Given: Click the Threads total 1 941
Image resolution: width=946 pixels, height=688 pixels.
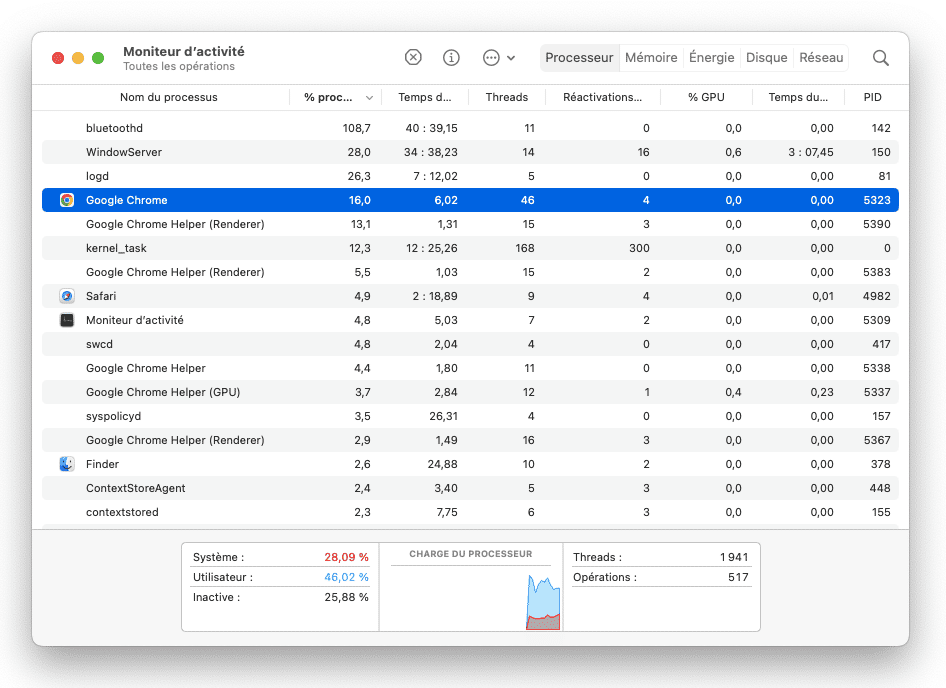Looking at the screenshot, I should pos(734,557).
